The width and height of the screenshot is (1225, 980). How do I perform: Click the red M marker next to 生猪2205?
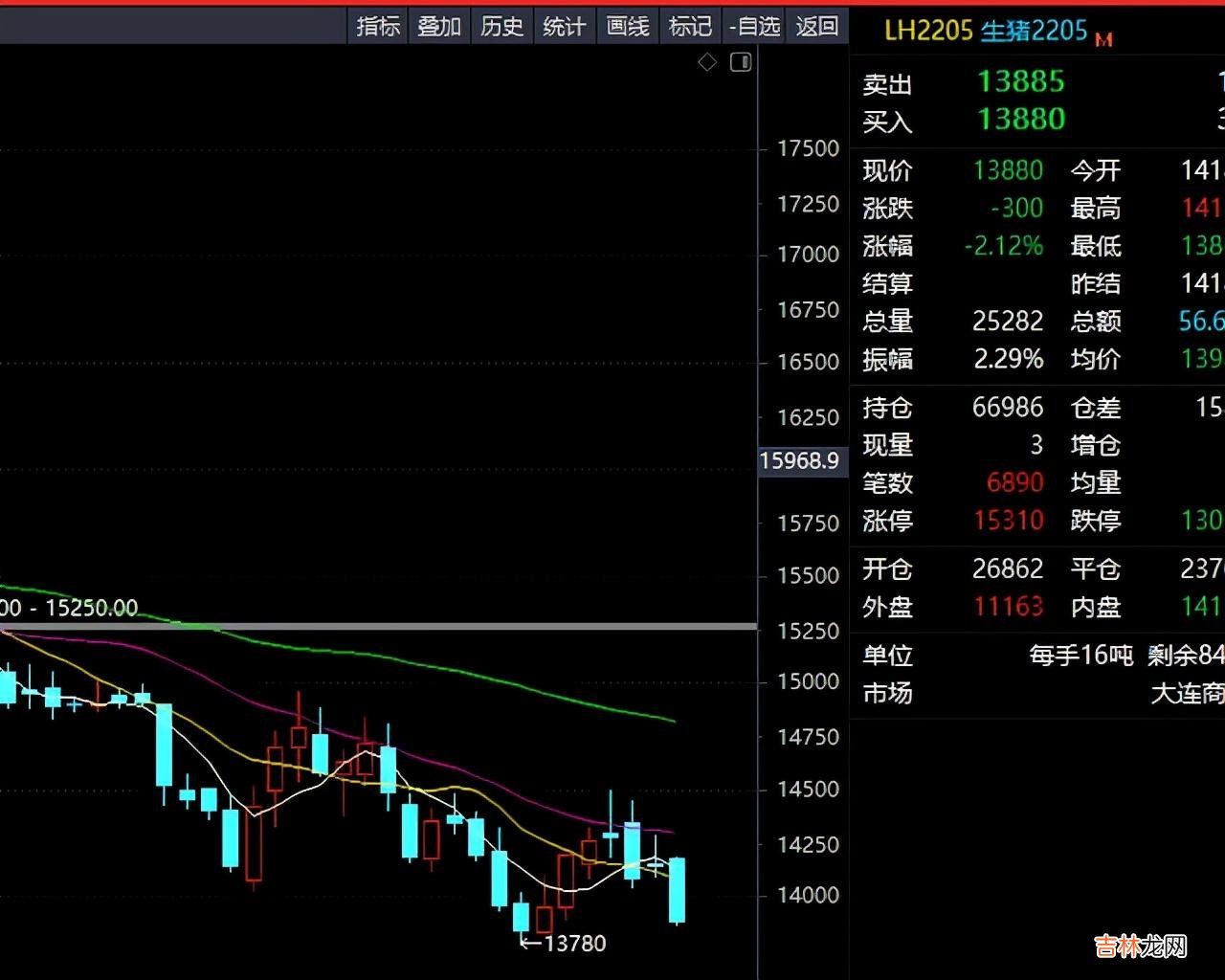(1103, 40)
